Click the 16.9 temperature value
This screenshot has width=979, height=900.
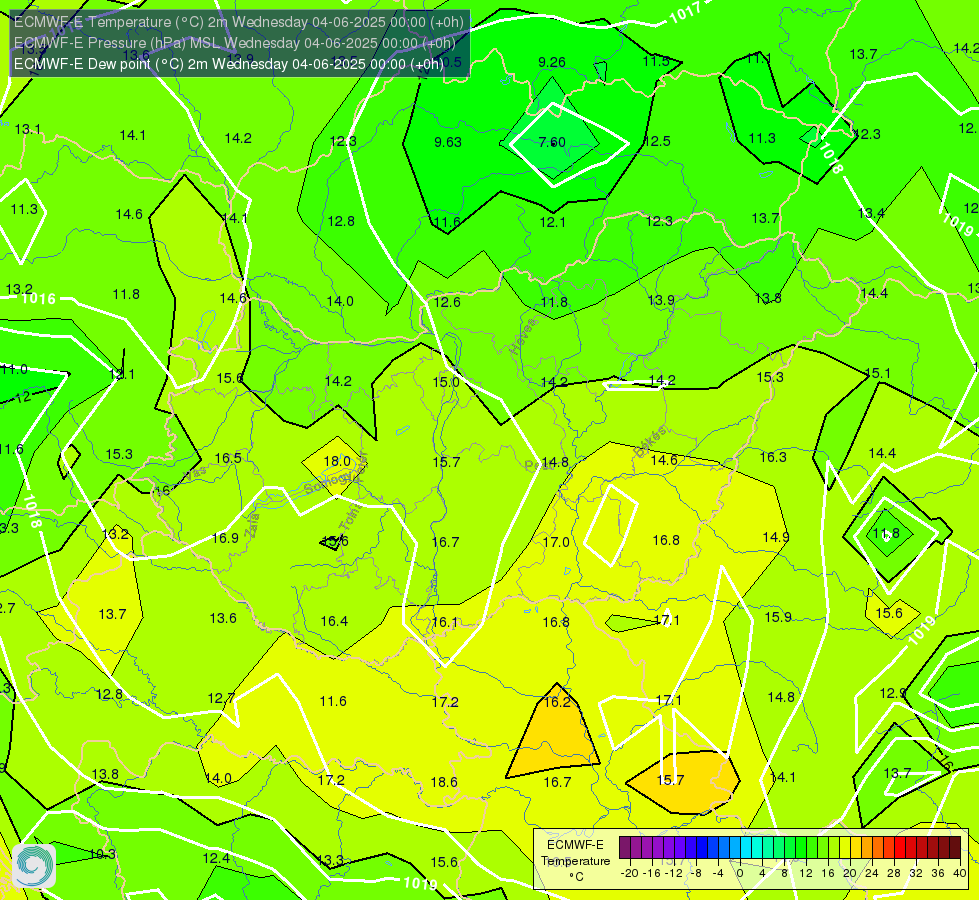tap(225, 538)
